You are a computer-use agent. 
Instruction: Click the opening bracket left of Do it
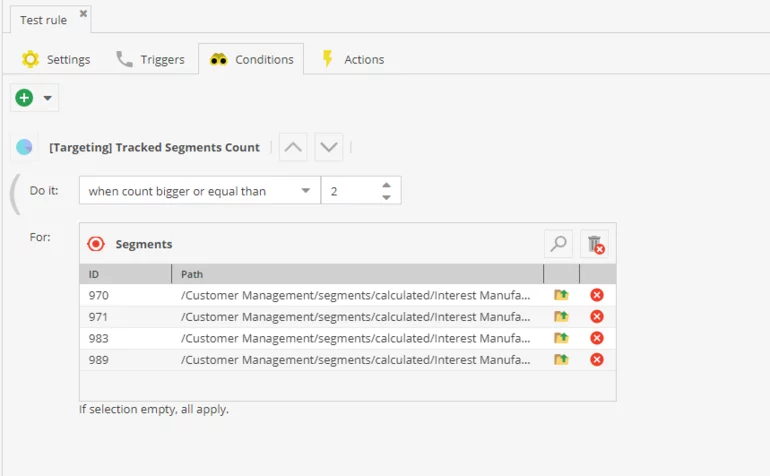tap(15, 195)
